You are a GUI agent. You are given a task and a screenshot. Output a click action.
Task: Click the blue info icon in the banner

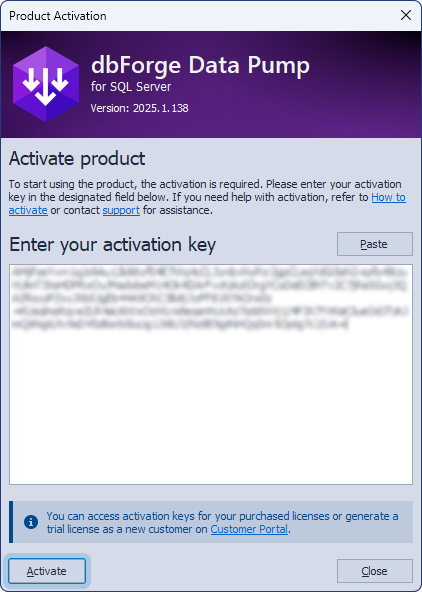[x=31, y=522]
